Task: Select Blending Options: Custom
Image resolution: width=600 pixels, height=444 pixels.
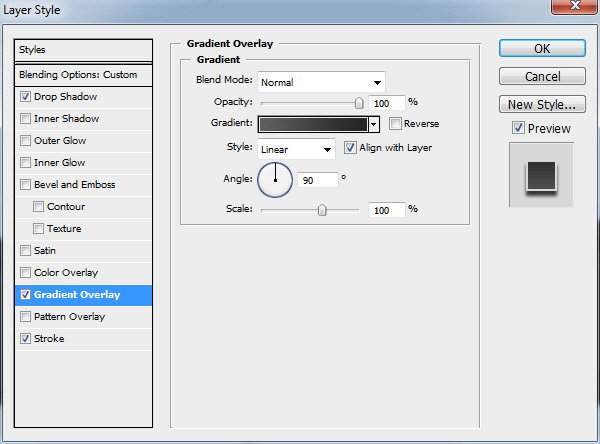Action: (x=83, y=75)
